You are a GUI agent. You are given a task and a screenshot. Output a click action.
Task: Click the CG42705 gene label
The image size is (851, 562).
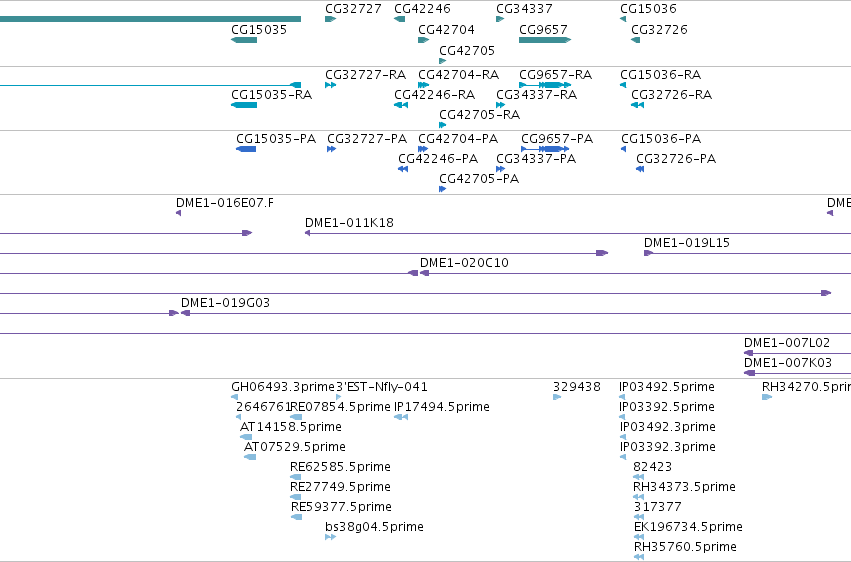pos(467,51)
